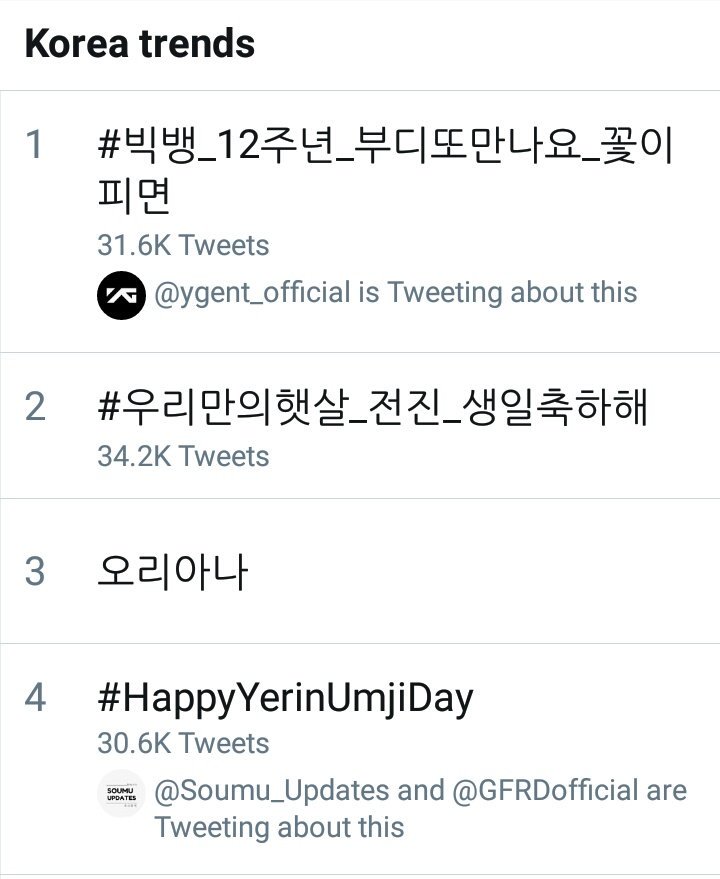Screen dimensions: 720x879
Task: Click rank number 3 beside 오리아나
Action: click(x=35, y=571)
